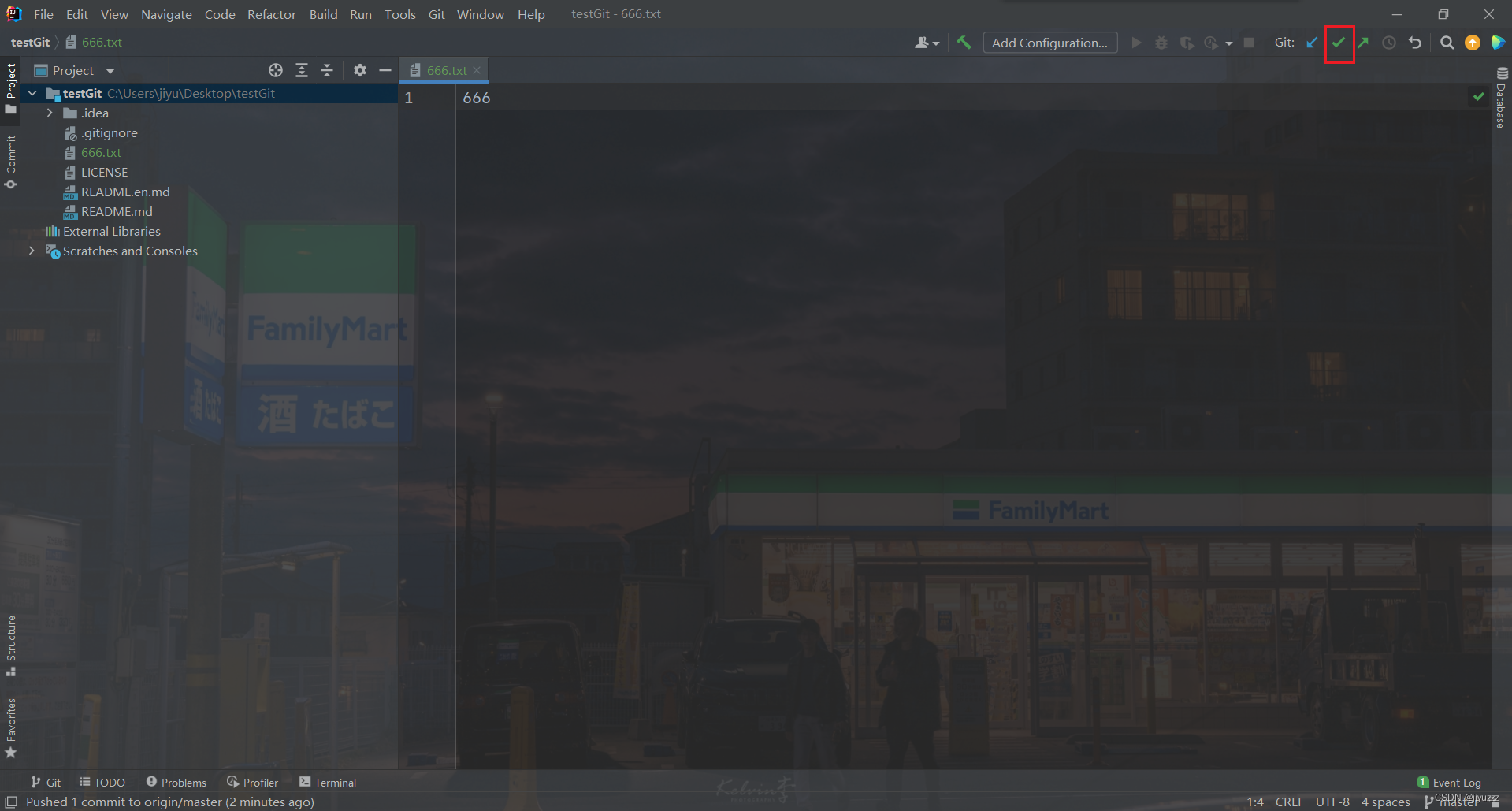Viewport: 1512px width, 811px height.
Task: Click the tool windows quick access icon
Action: tap(12, 802)
